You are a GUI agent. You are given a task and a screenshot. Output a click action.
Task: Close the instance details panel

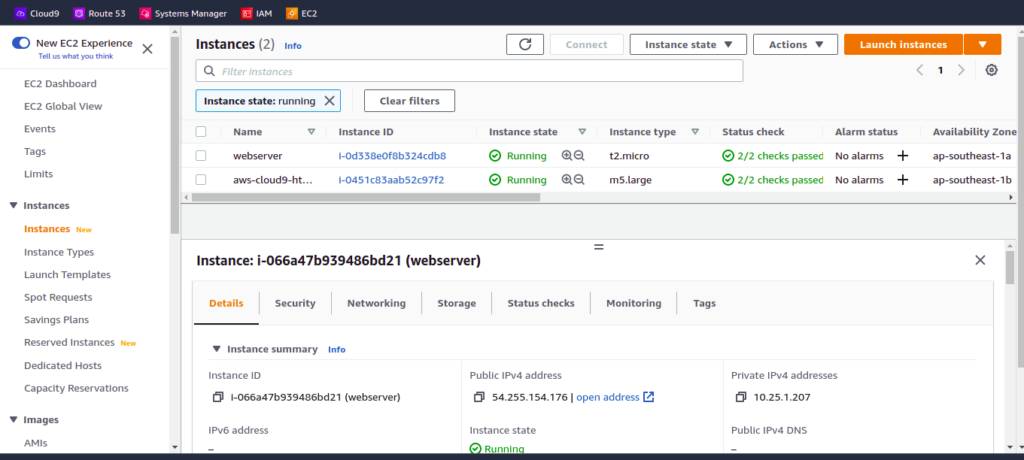pyautogui.click(x=980, y=260)
